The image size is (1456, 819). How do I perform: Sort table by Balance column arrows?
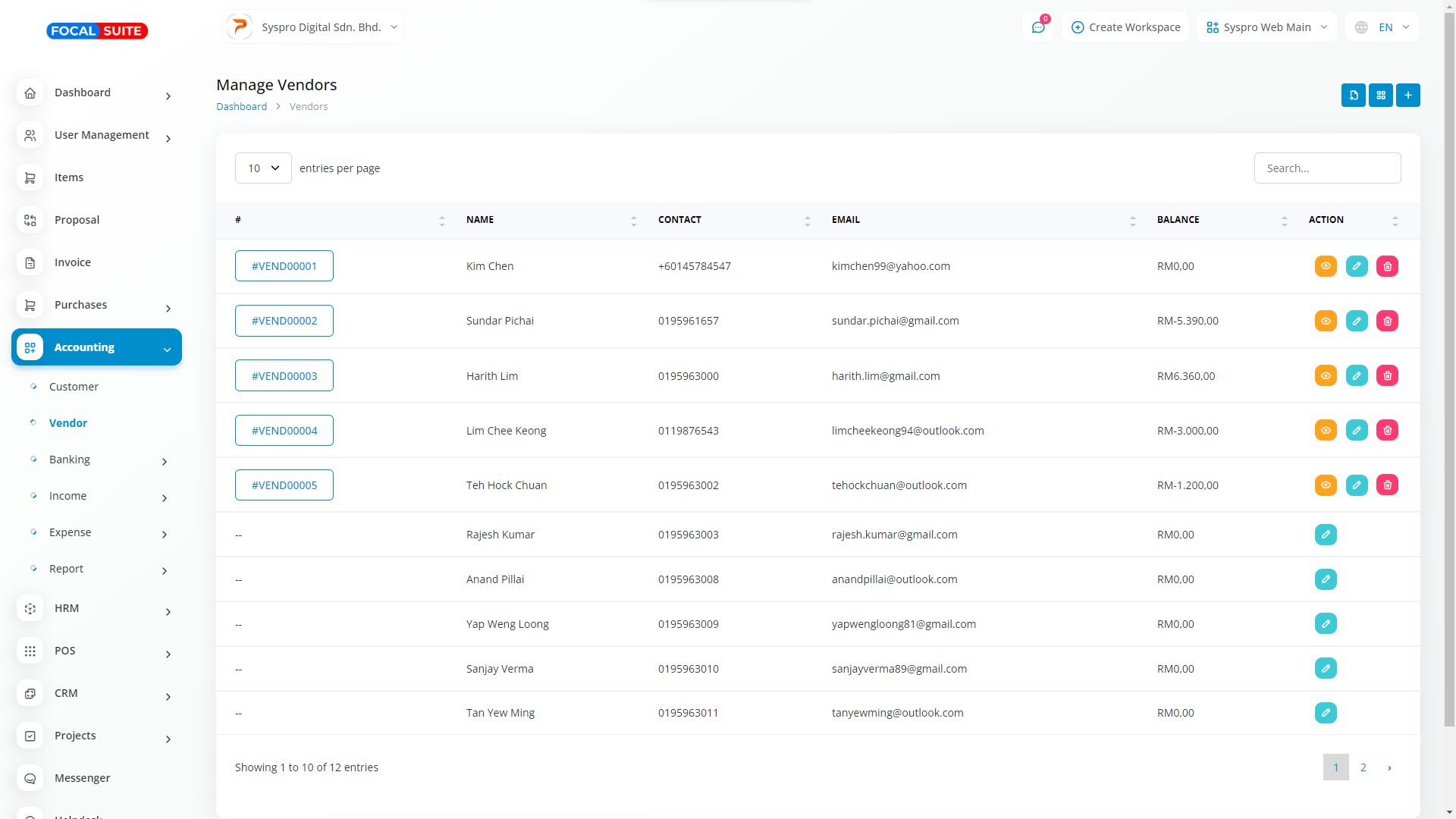click(1284, 221)
